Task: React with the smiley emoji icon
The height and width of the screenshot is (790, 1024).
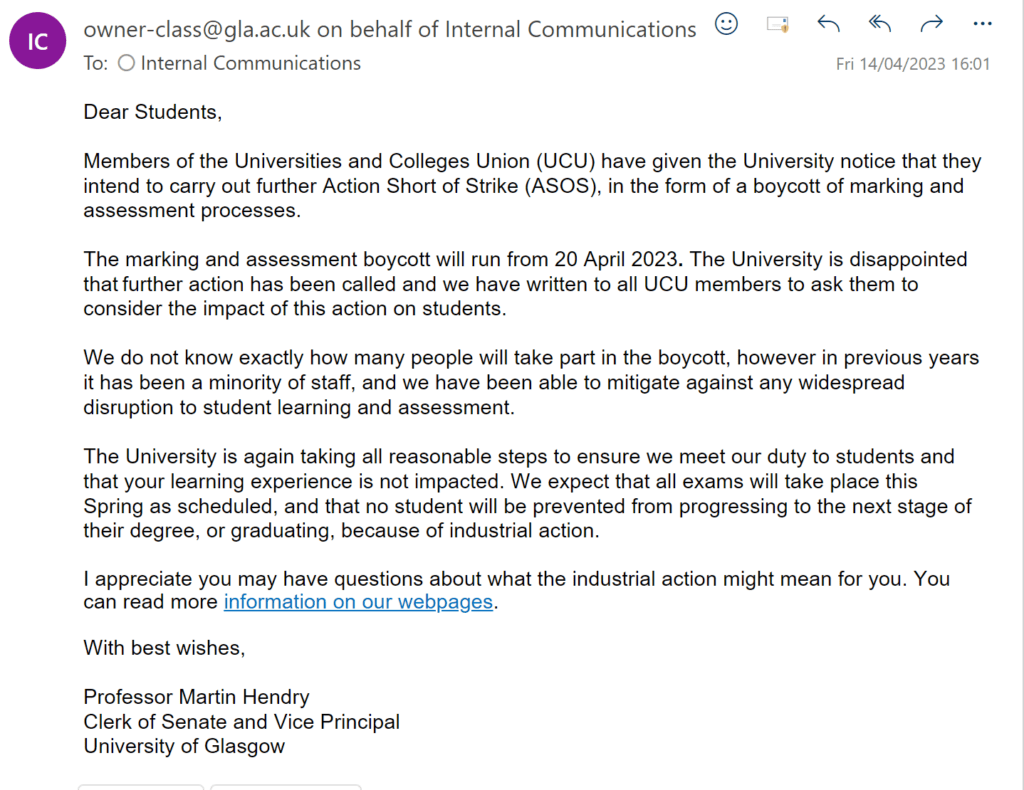Action: tap(726, 24)
